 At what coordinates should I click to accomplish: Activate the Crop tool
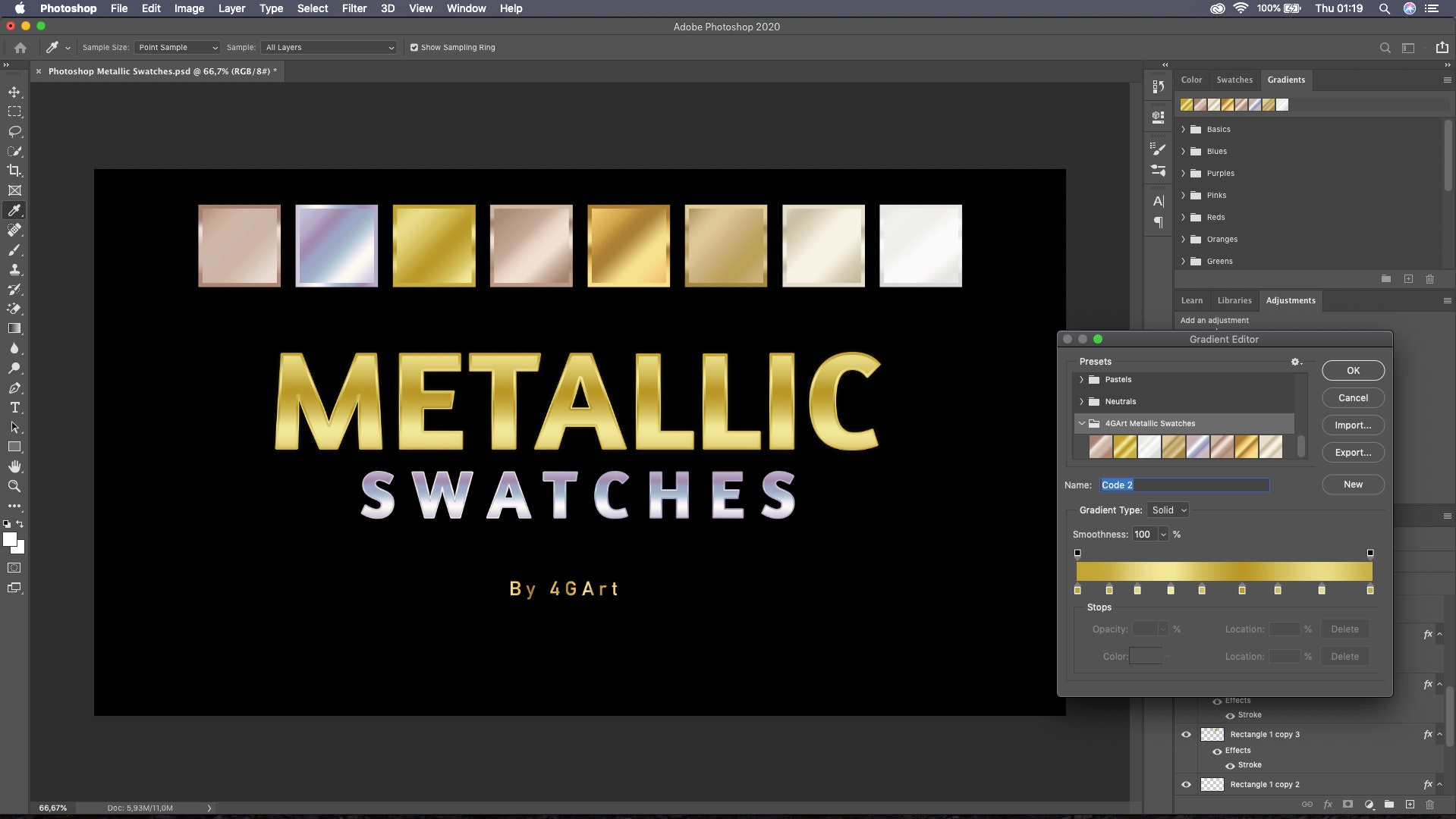14,171
